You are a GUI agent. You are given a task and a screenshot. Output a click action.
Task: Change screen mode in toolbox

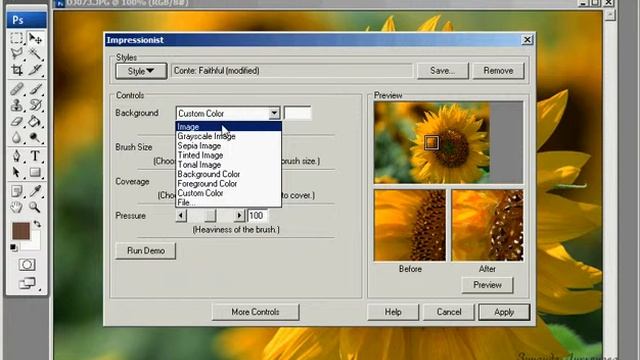(27, 283)
